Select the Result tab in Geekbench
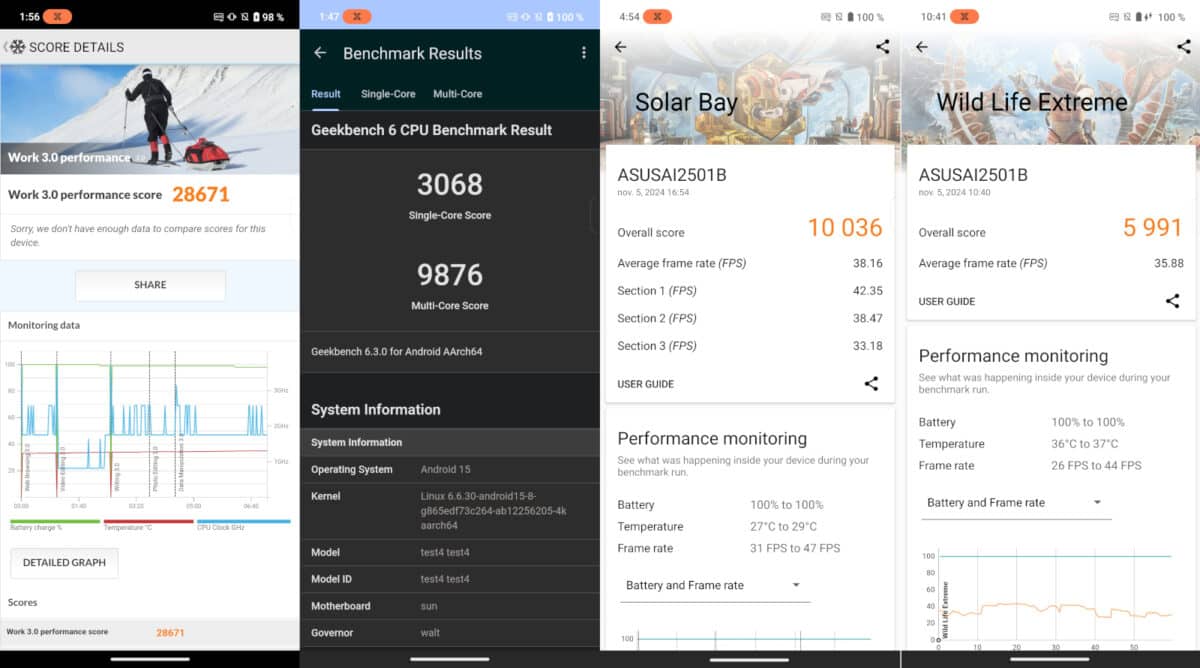The width and height of the screenshot is (1200, 668). tap(326, 94)
